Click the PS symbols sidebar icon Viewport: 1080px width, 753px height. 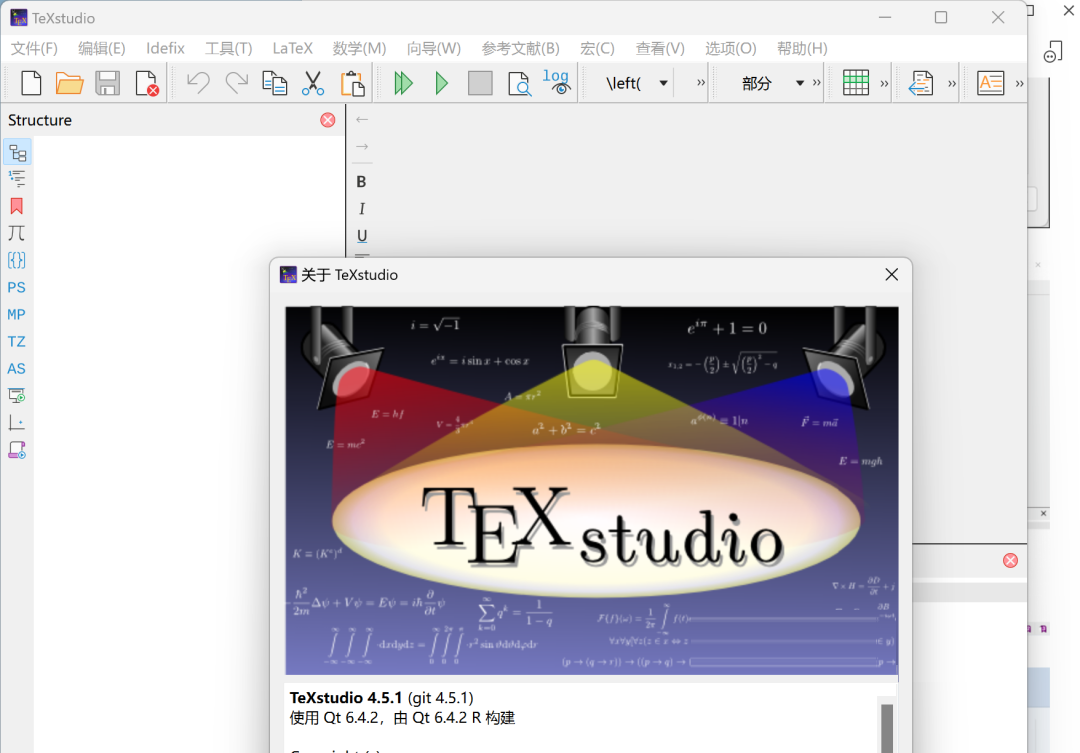(x=17, y=287)
